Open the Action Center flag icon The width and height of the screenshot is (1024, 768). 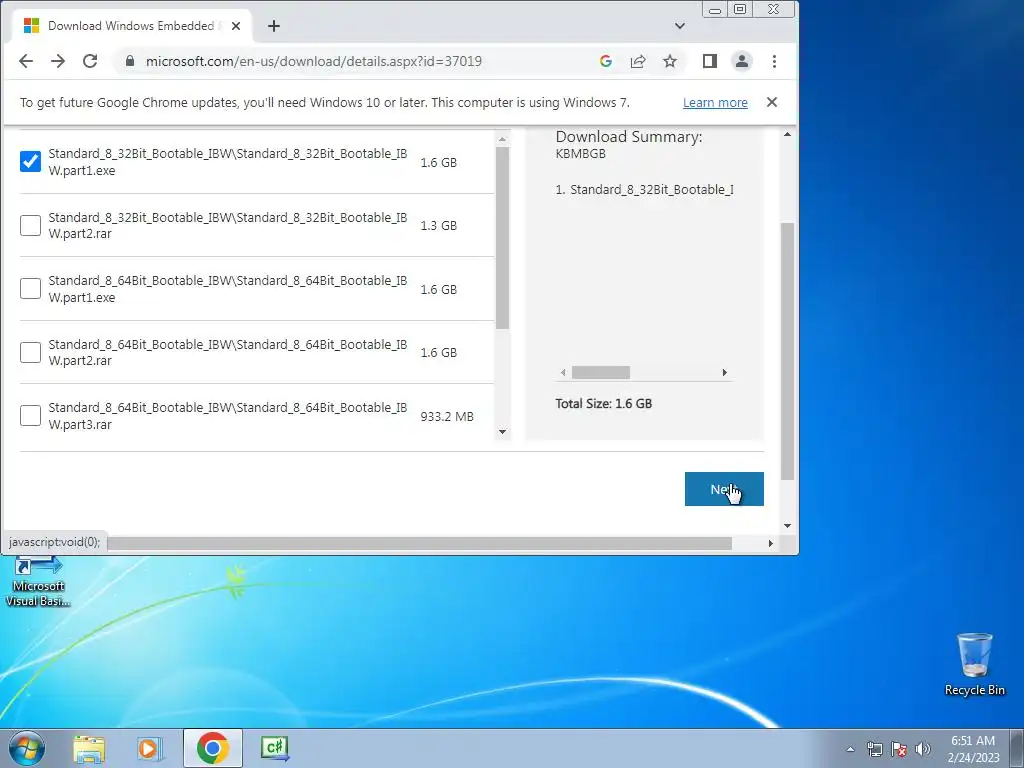899,749
